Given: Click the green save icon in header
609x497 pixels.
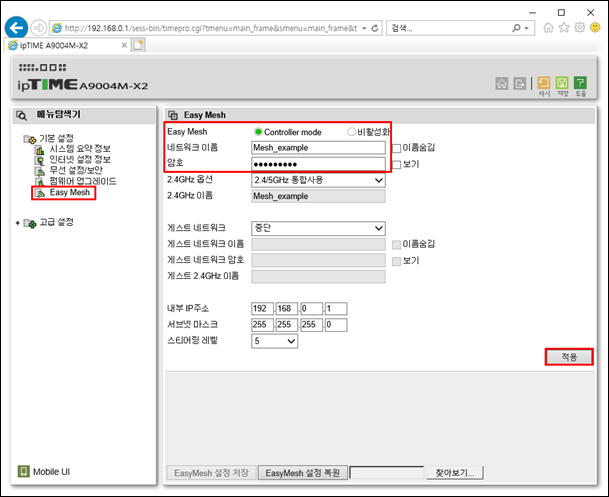Looking at the screenshot, I should (562, 83).
